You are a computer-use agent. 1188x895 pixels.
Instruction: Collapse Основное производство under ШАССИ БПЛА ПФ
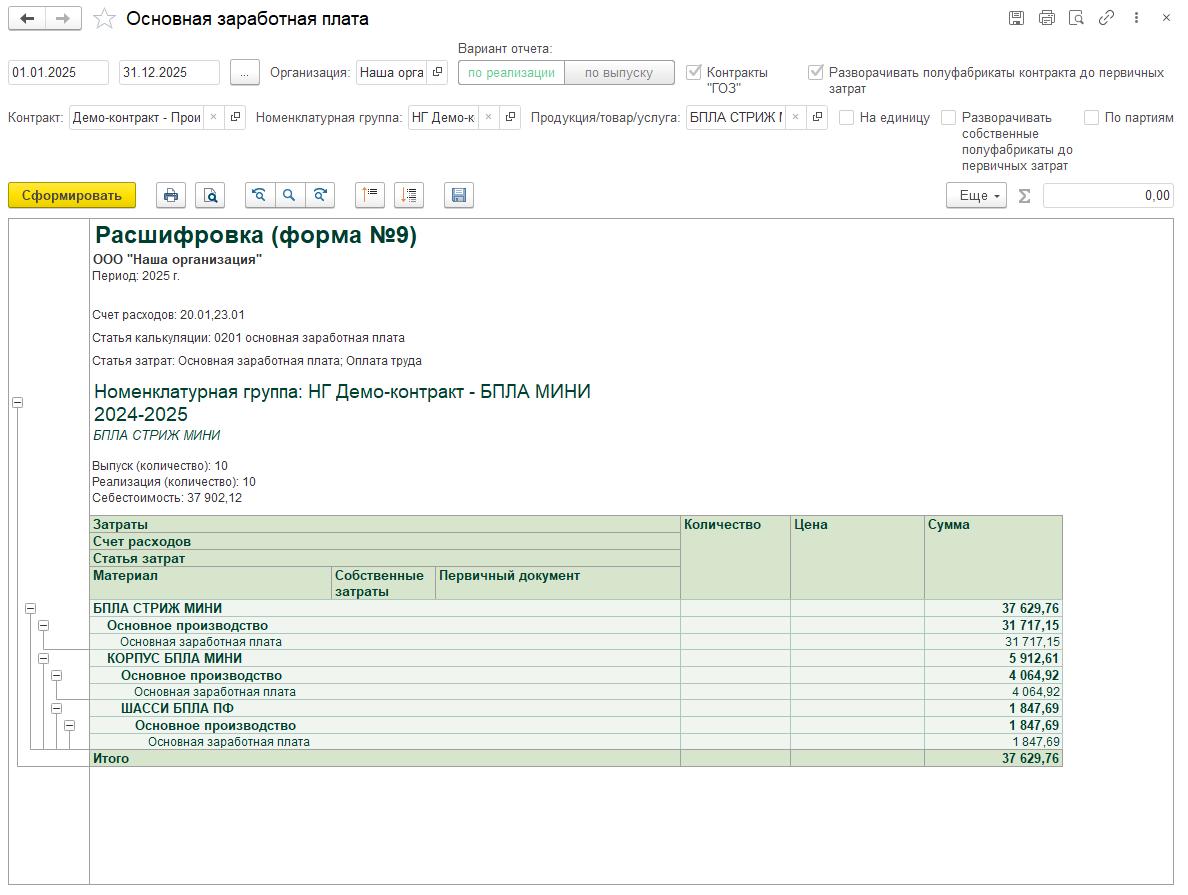pyautogui.click(x=70, y=726)
